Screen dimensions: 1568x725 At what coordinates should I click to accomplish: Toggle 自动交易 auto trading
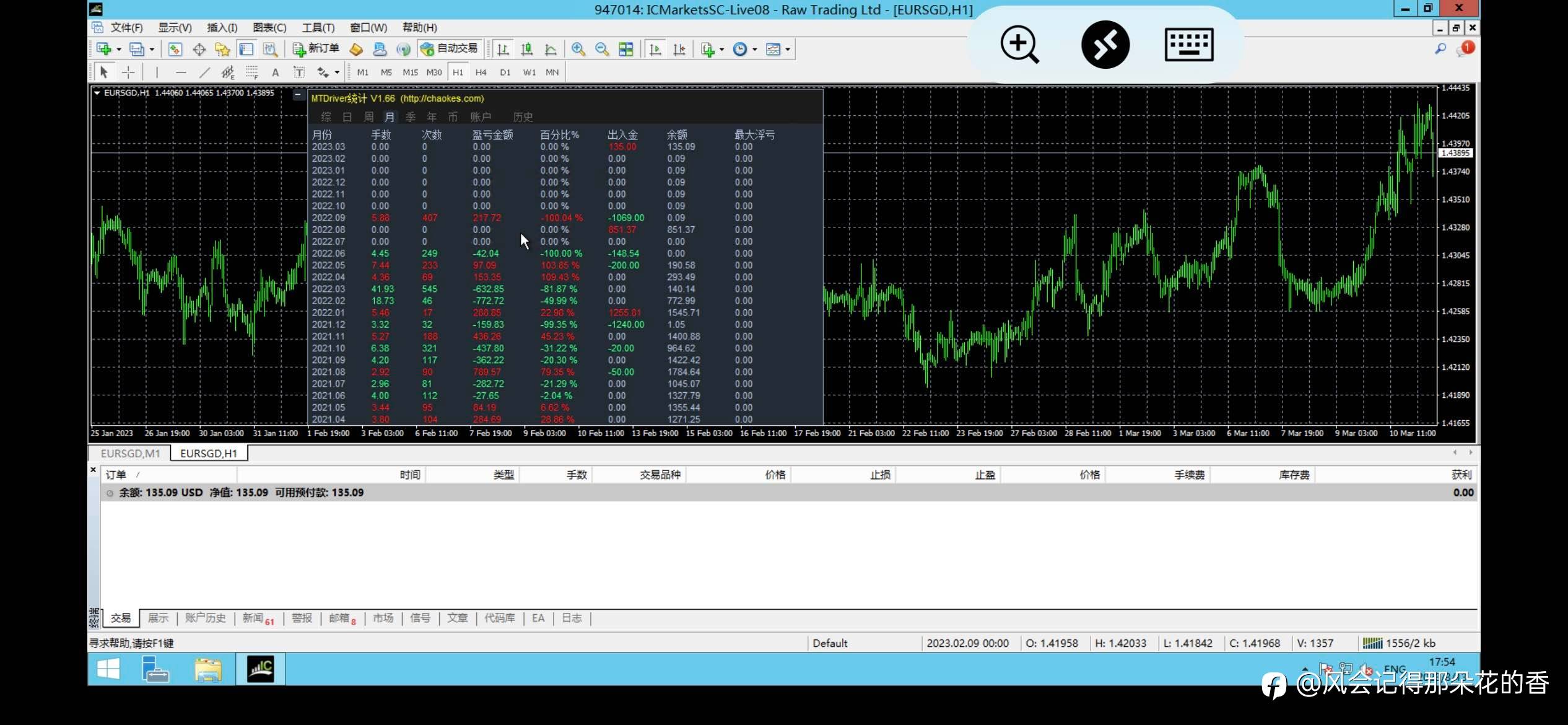click(450, 48)
